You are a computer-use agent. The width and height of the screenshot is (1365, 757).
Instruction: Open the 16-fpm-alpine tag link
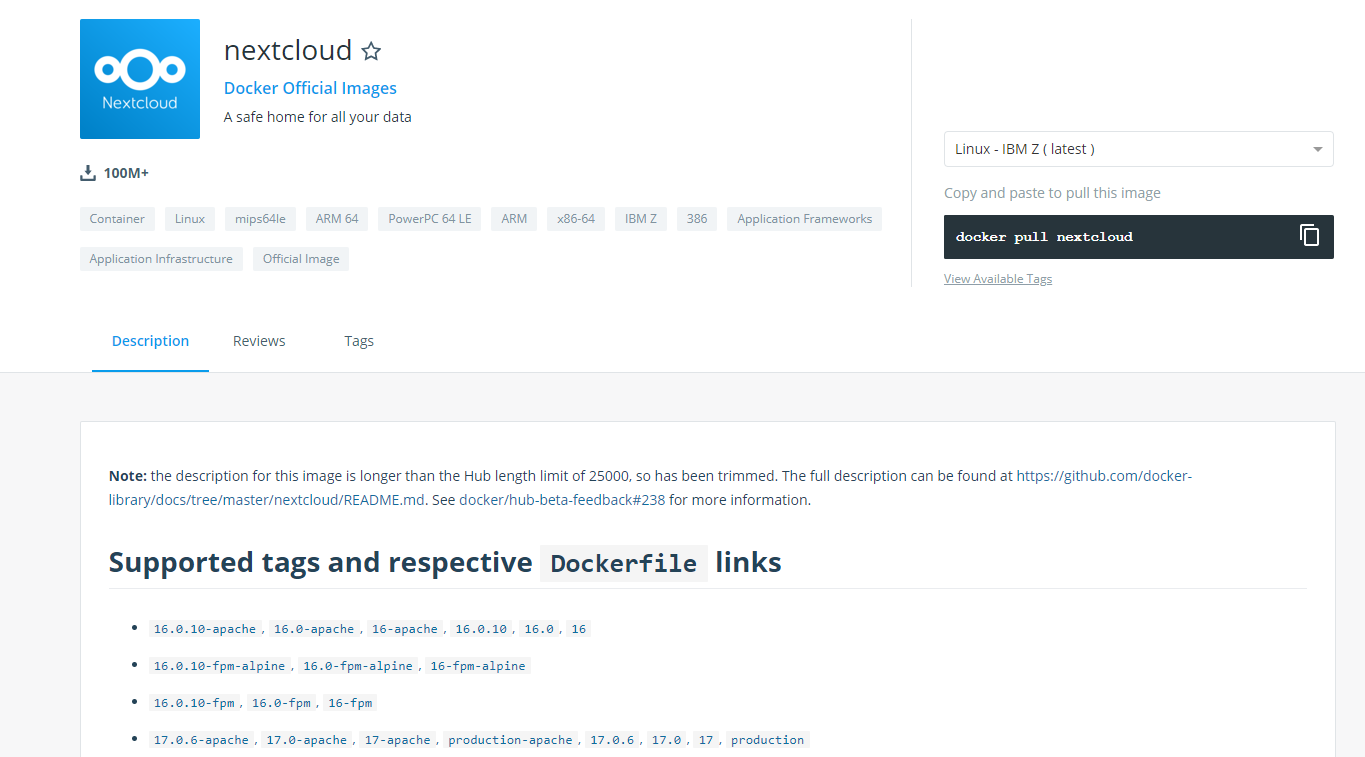pos(478,666)
